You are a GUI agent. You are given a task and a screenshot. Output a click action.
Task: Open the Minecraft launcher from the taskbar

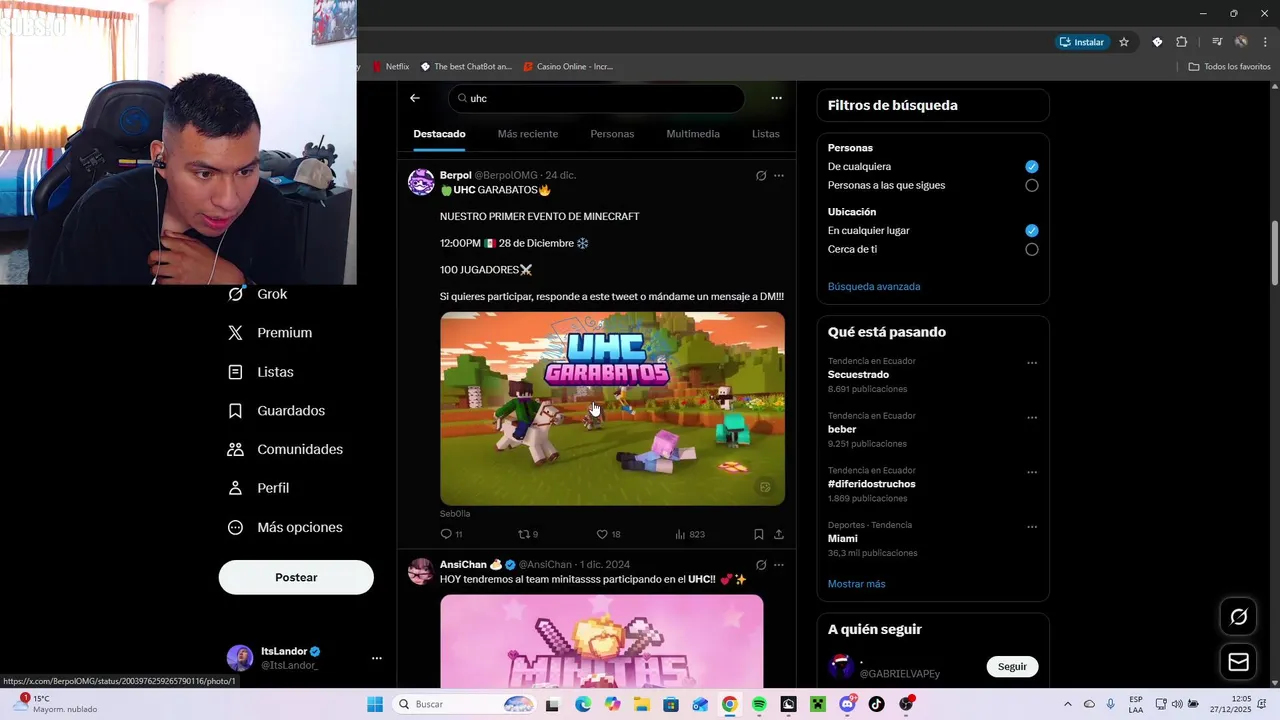point(818,704)
